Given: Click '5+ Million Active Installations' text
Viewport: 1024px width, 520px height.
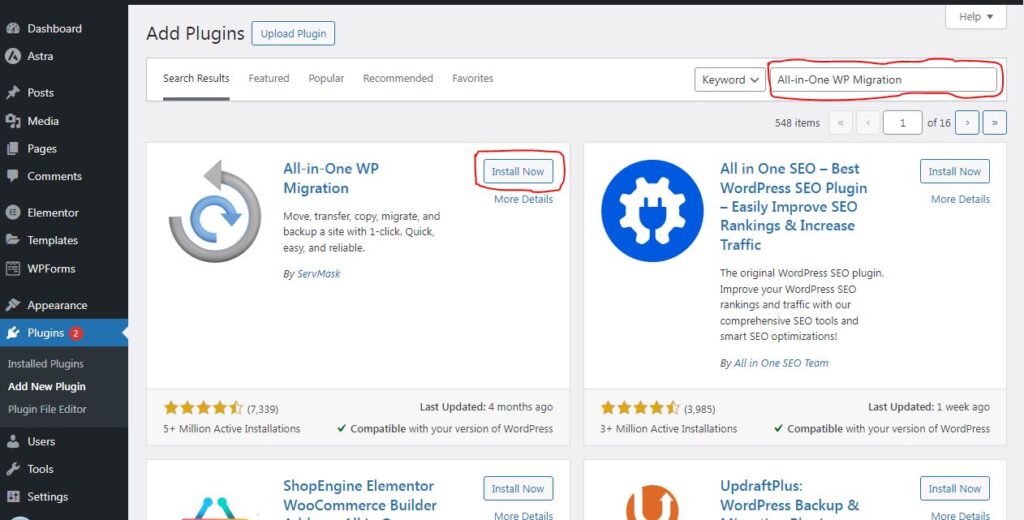Looking at the screenshot, I should coord(232,429).
